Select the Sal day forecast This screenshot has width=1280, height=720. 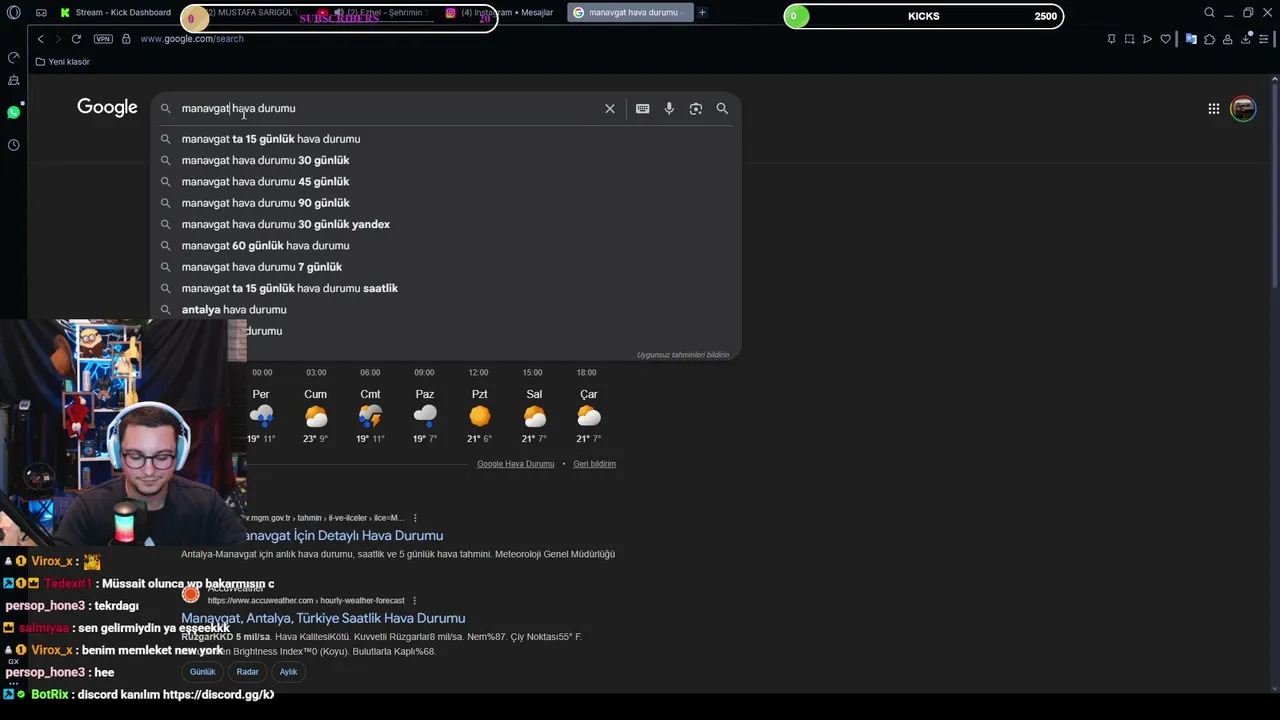coord(534,416)
